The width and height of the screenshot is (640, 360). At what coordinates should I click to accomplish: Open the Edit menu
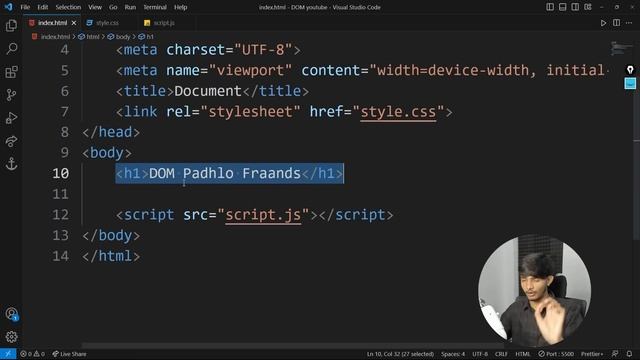(42, 7)
